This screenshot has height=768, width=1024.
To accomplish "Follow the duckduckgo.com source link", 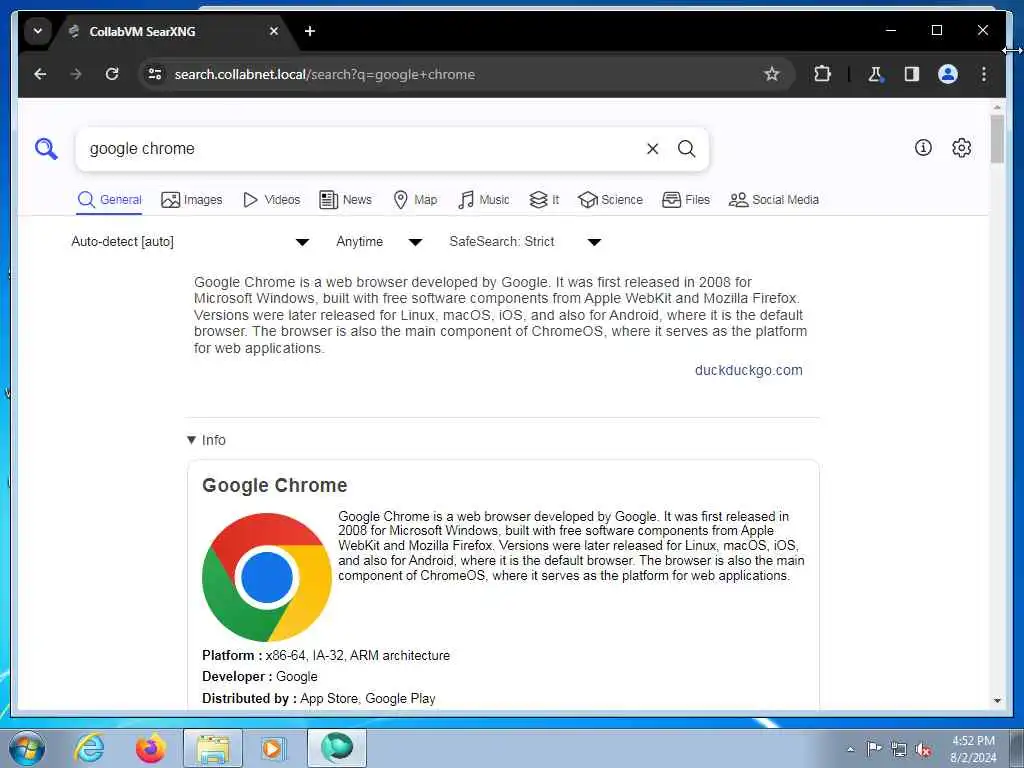I will pos(748,370).
